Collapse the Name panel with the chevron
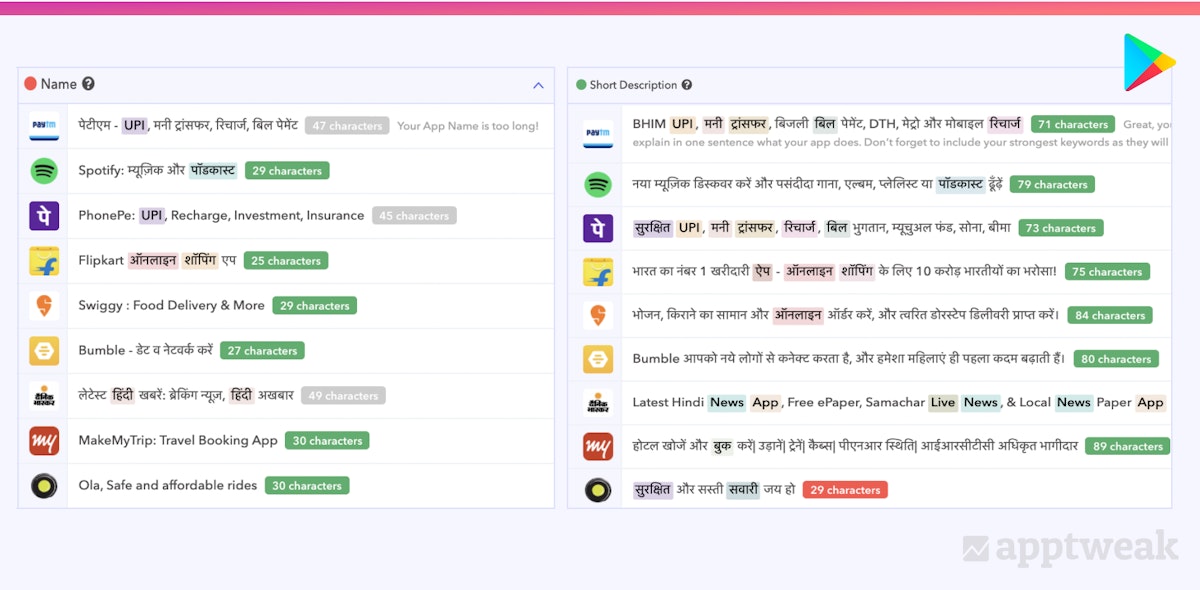Viewport: 1200px width, 590px height. click(x=538, y=86)
